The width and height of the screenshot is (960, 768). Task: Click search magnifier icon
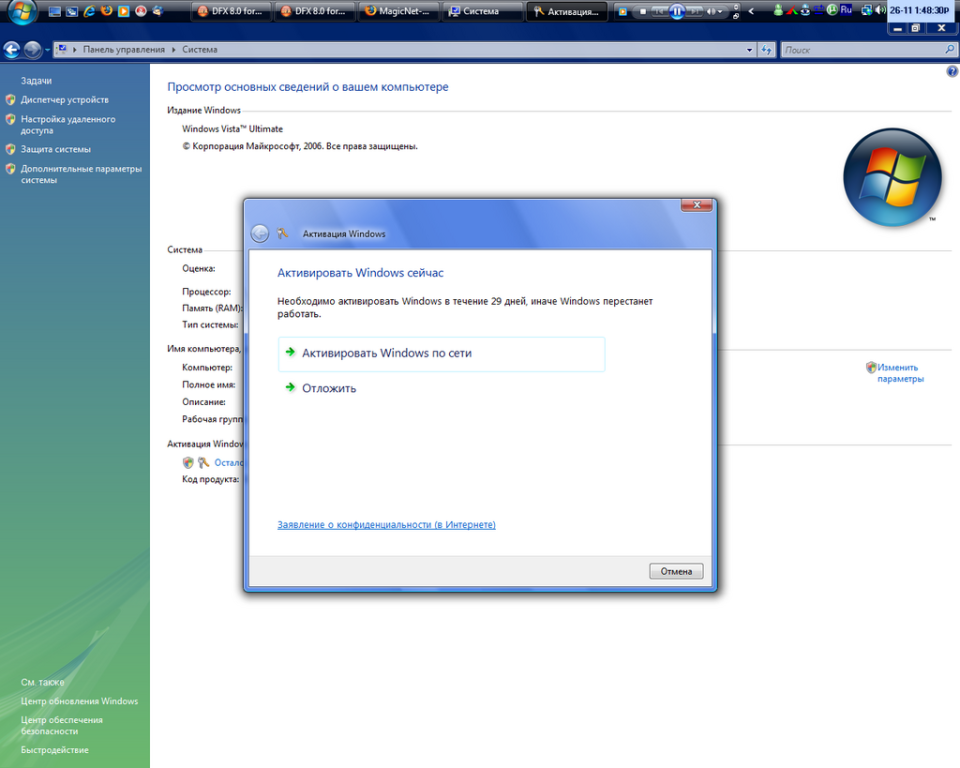950,50
